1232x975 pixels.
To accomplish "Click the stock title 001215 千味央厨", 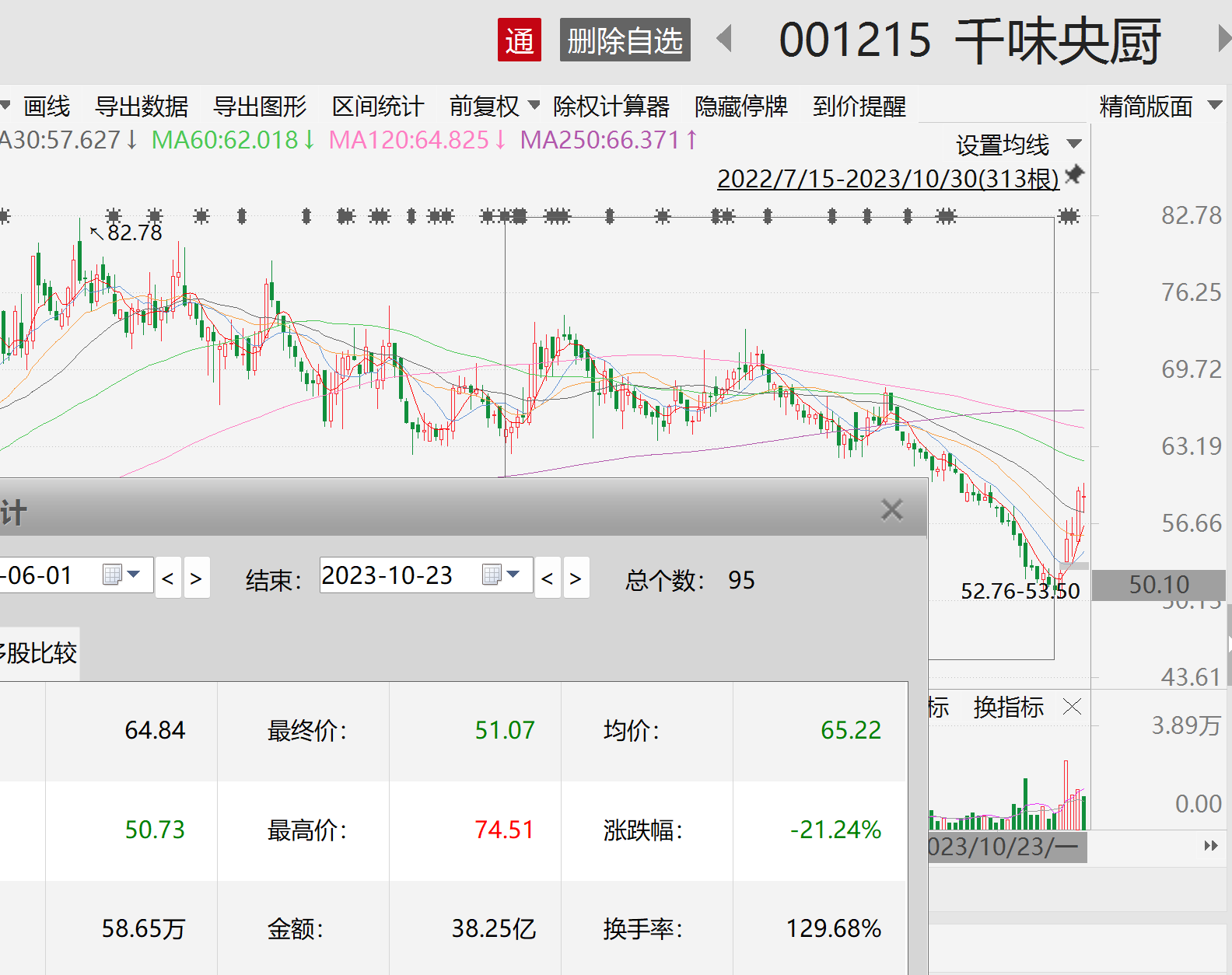I will [x=971, y=40].
